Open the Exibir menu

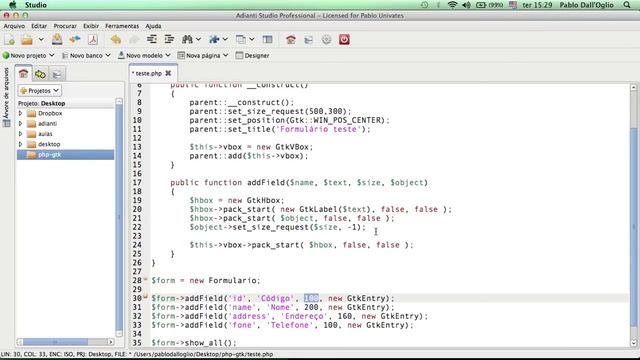[x=91, y=26]
